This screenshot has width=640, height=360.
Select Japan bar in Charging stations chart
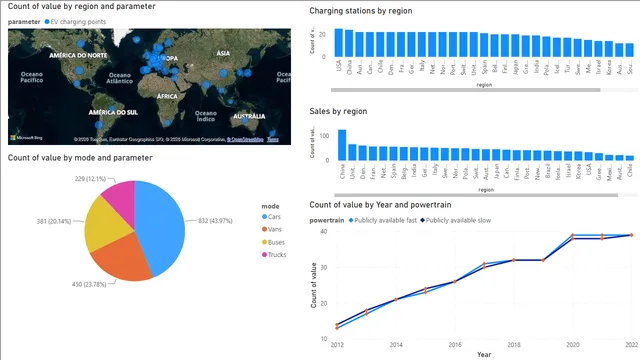coord(515,45)
